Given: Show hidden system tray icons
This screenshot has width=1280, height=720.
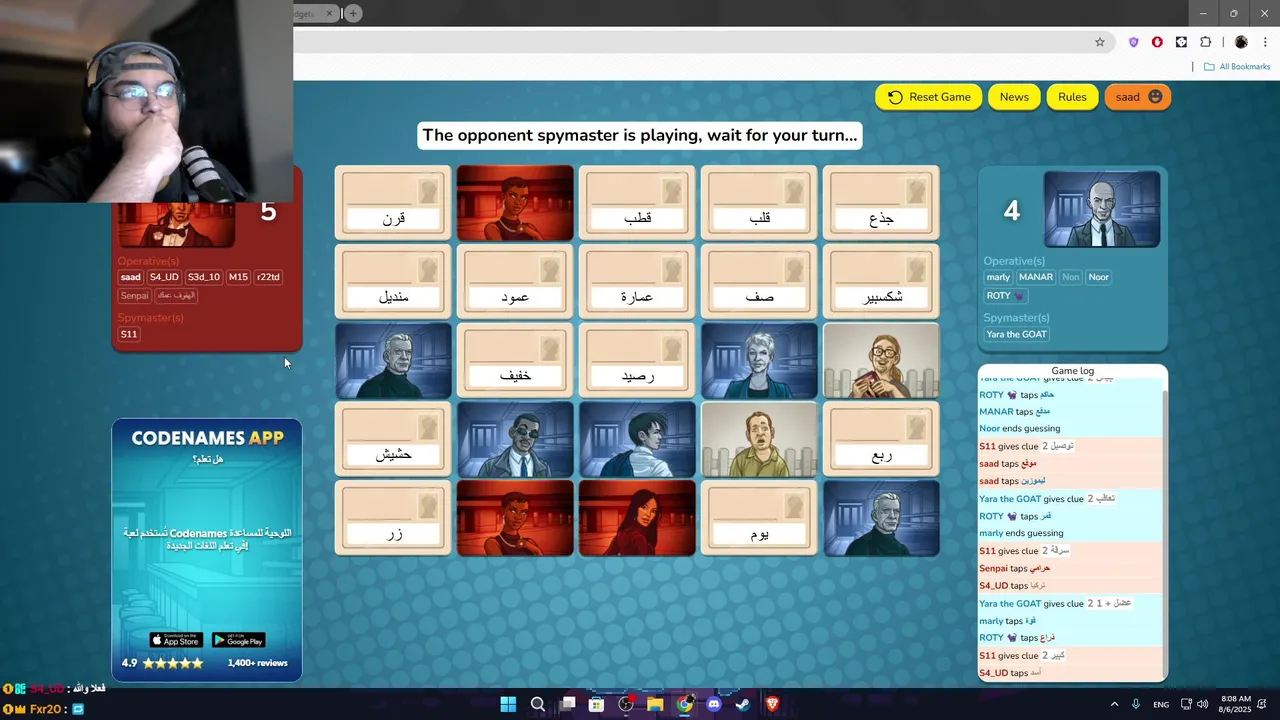Looking at the screenshot, I should [x=1114, y=704].
